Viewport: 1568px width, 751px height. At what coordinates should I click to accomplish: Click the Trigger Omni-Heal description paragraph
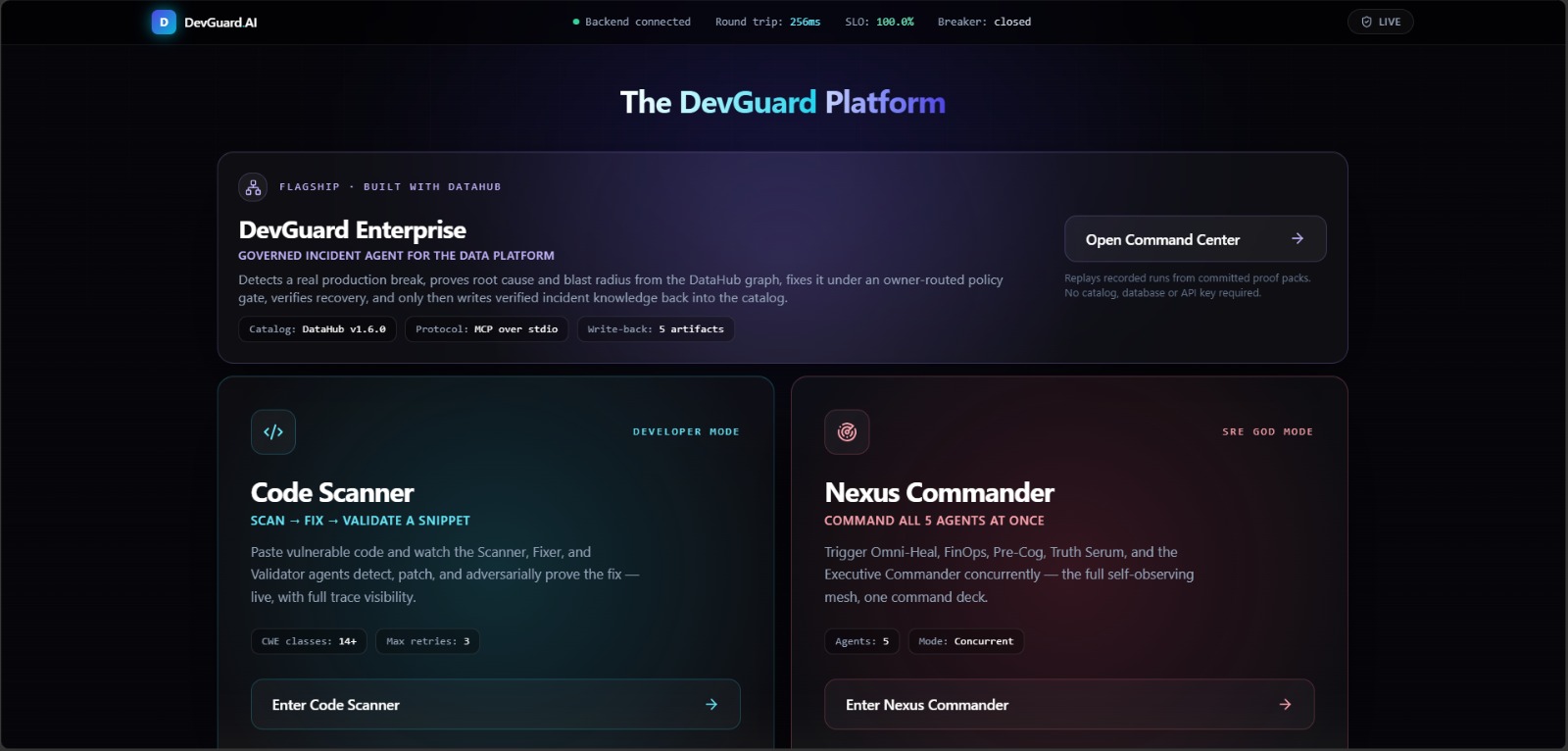coord(1009,575)
